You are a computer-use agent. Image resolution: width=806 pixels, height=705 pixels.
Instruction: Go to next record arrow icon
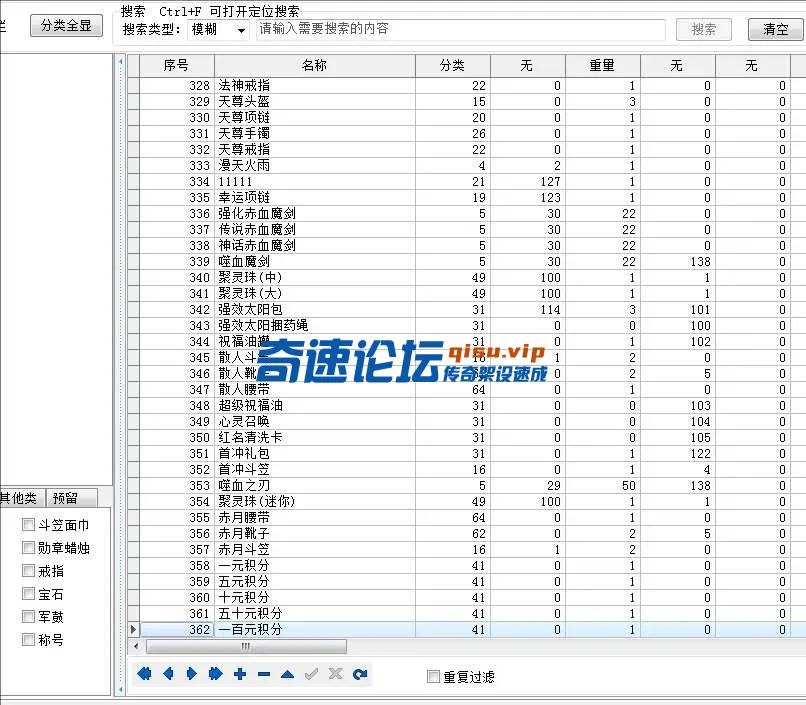[x=192, y=673]
